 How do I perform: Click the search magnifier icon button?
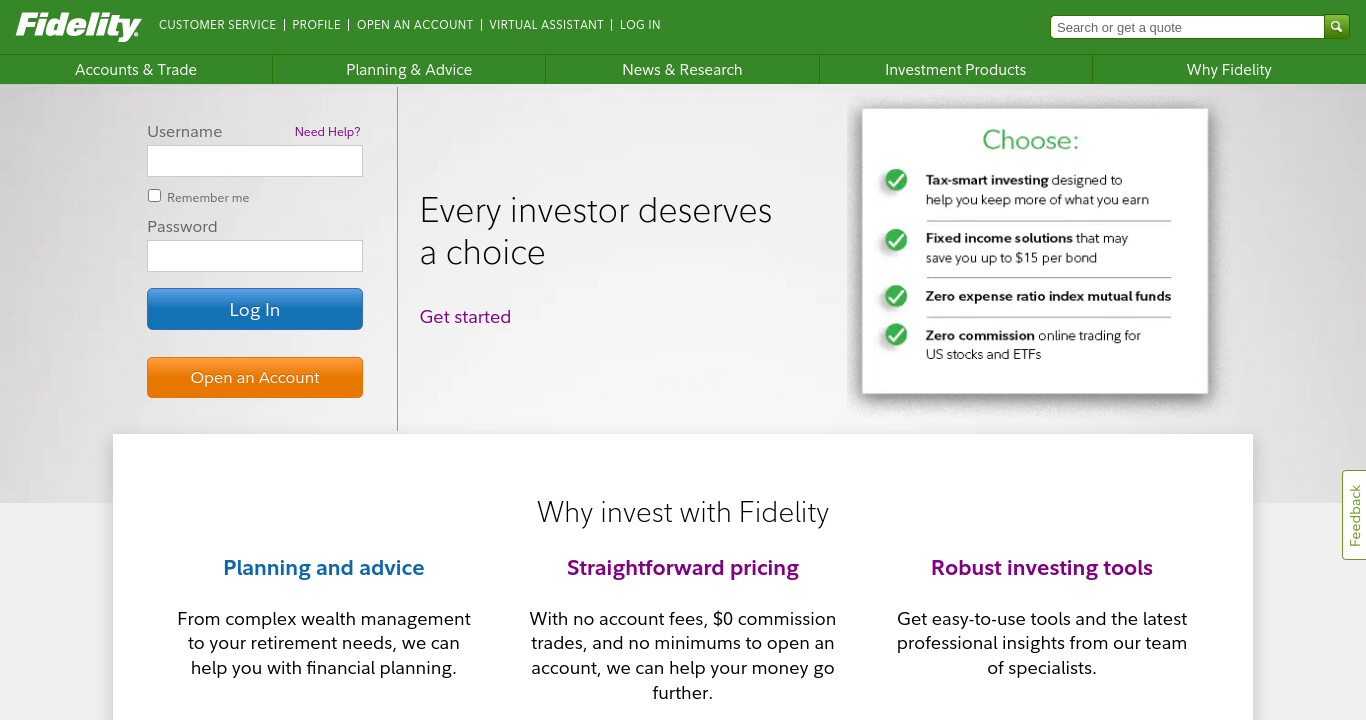click(1337, 27)
